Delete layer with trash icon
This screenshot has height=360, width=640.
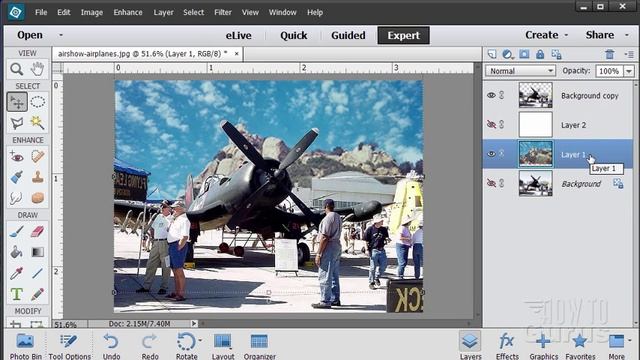coord(609,54)
